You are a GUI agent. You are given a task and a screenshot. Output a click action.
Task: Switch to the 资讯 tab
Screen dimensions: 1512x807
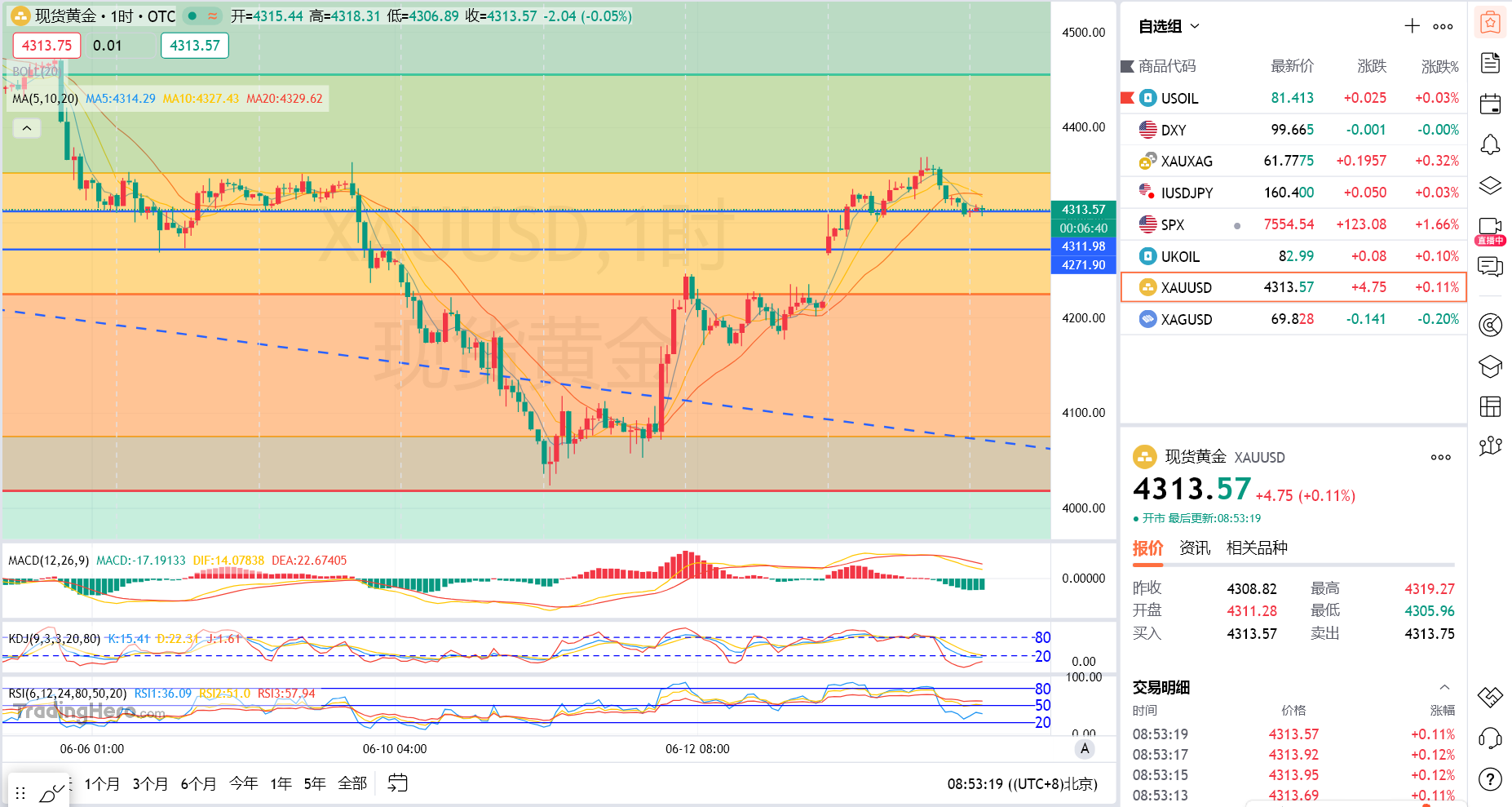click(x=1195, y=548)
